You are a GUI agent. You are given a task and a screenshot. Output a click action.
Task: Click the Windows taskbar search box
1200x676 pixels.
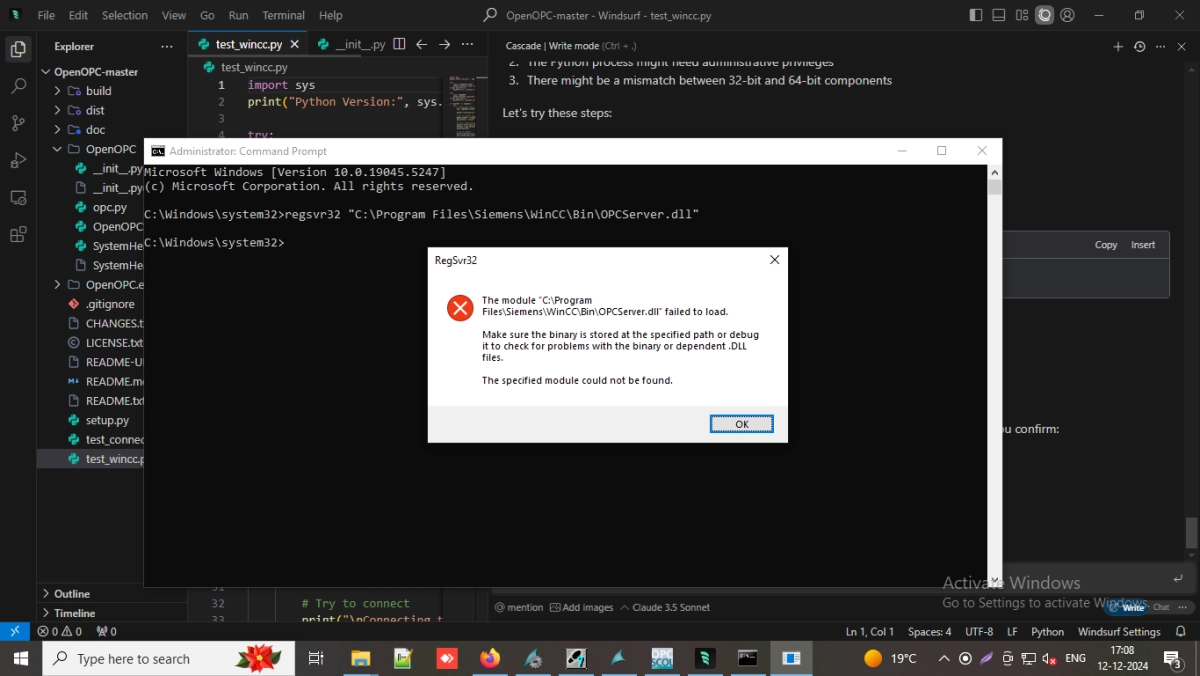click(133, 658)
